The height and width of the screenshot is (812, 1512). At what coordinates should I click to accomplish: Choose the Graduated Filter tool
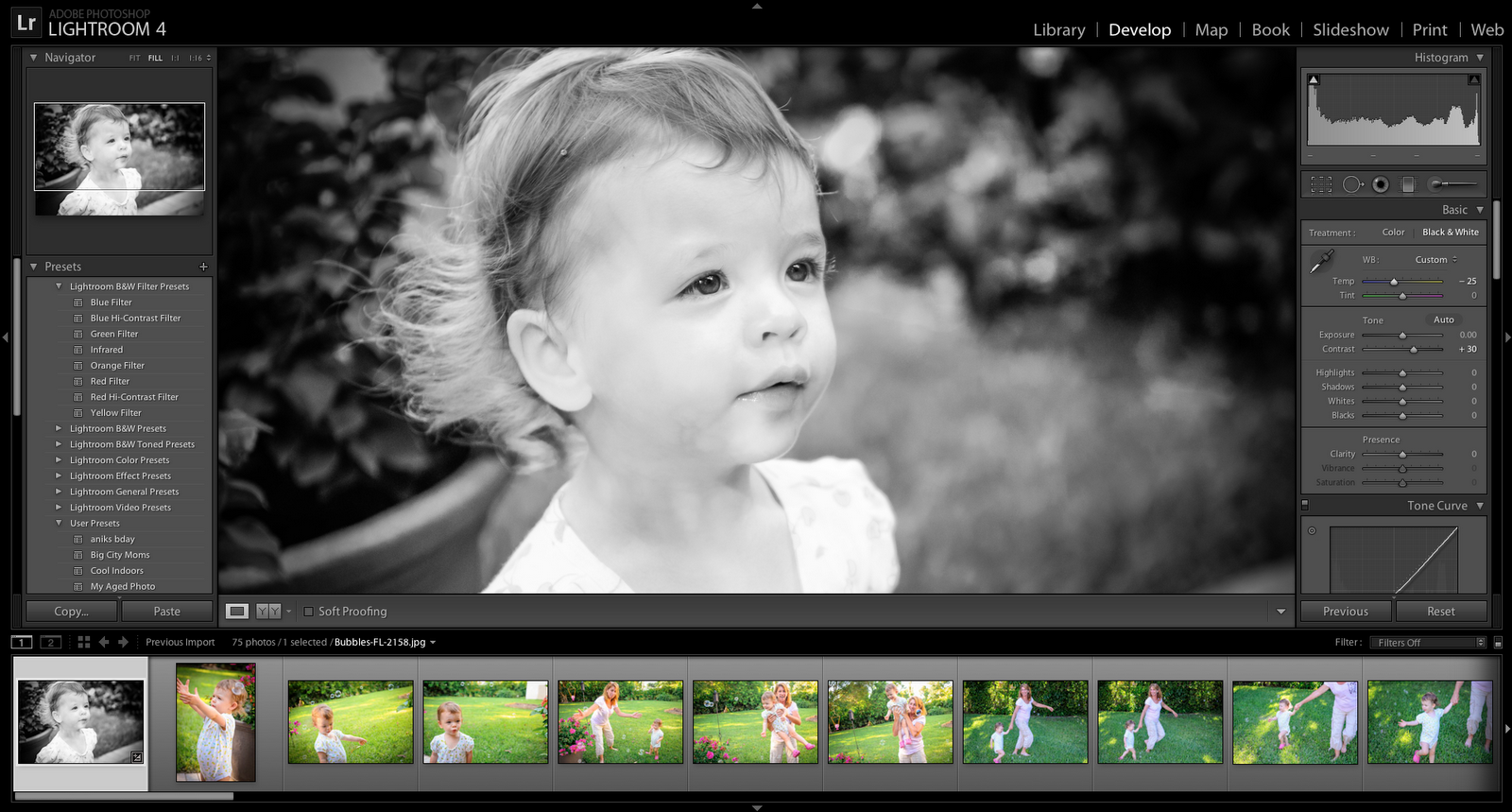tap(1408, 184)
